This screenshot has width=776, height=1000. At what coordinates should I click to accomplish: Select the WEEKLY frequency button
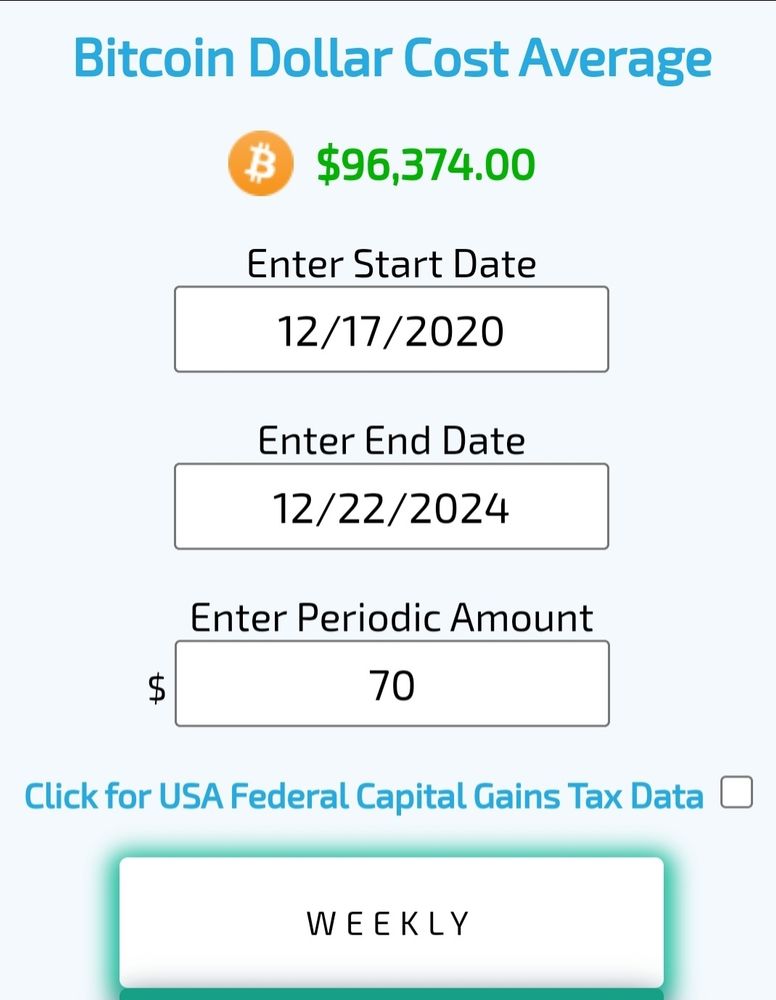[x=392, y=922]
